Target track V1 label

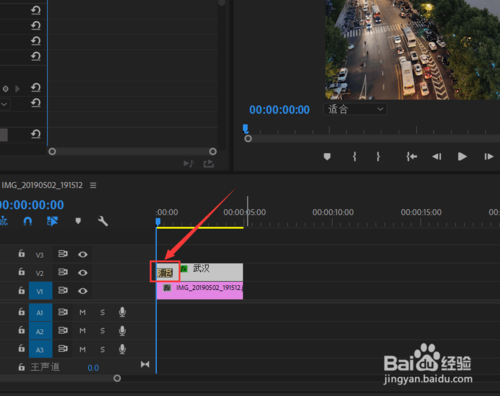coord(40,291)
